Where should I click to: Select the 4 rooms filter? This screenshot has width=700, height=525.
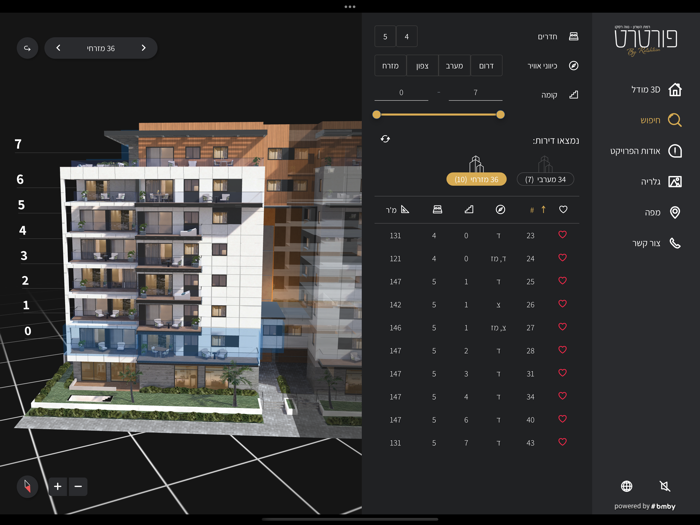(x=407, y=36)
